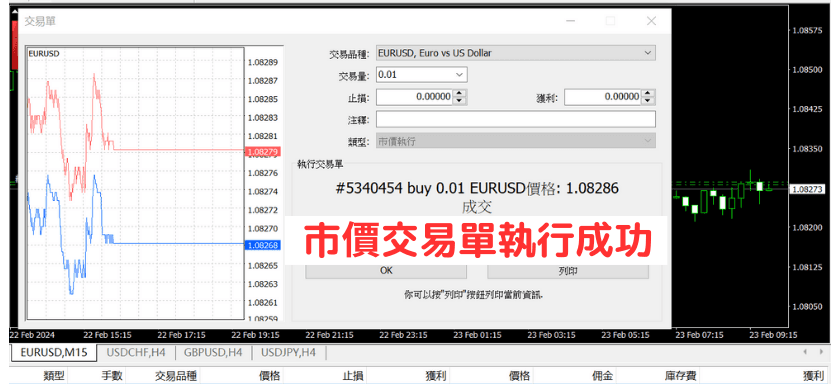
Task: Switch to the GBPUSD,H4 chart tab
Action: [x=213, y=352]
